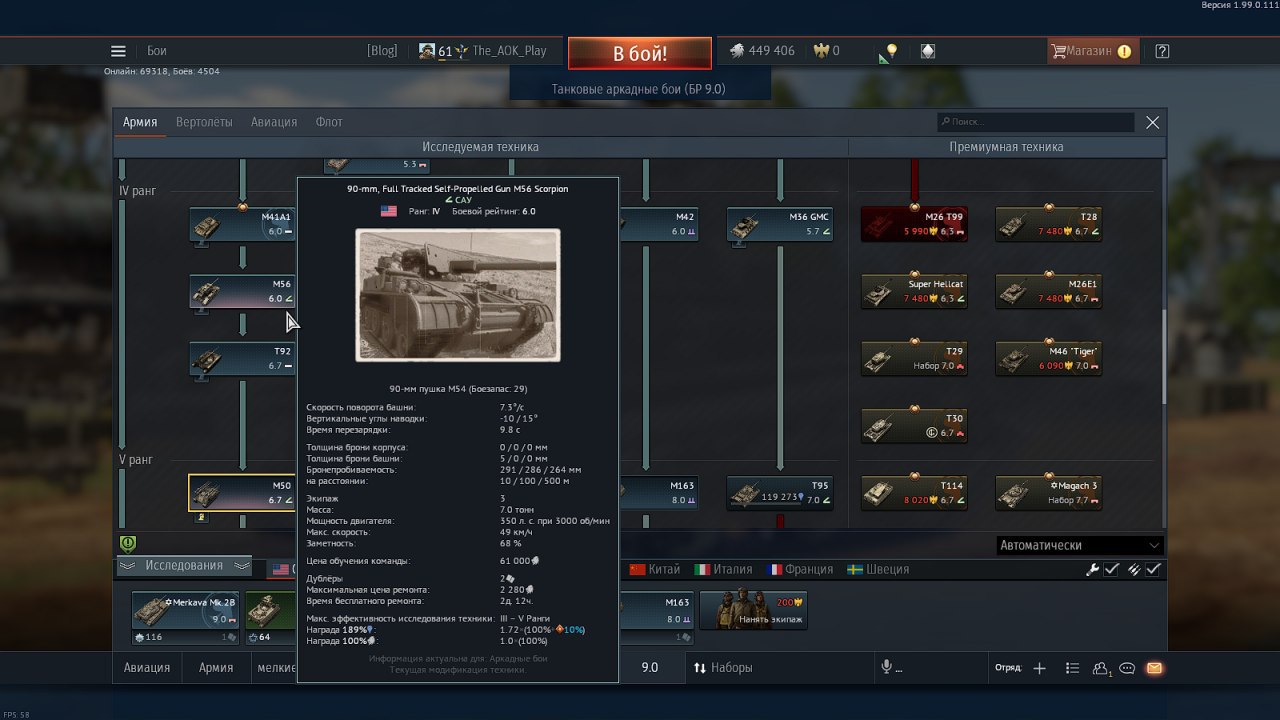The width and height of the screenshot is (1280, 720).
Task: Select the T30 premium card
Action: point(914,426)
